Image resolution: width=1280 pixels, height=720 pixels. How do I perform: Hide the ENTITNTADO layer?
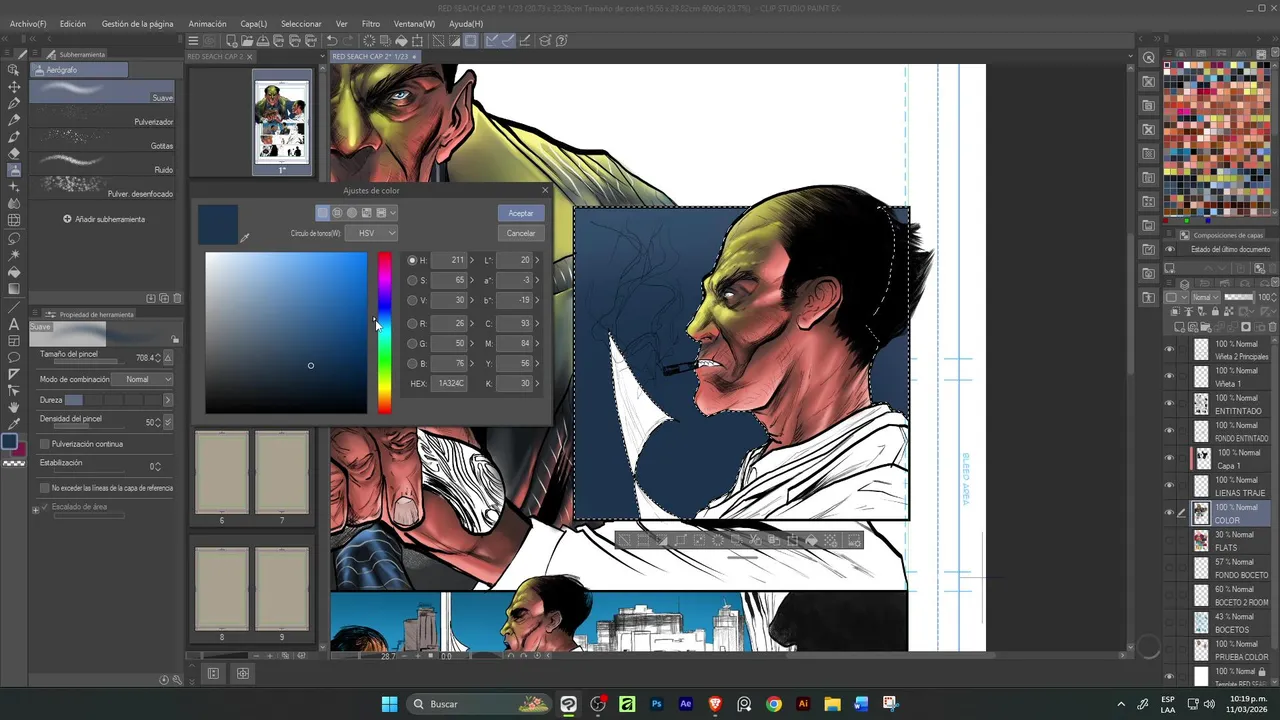pyautogui.click(x=1169, y=404)
